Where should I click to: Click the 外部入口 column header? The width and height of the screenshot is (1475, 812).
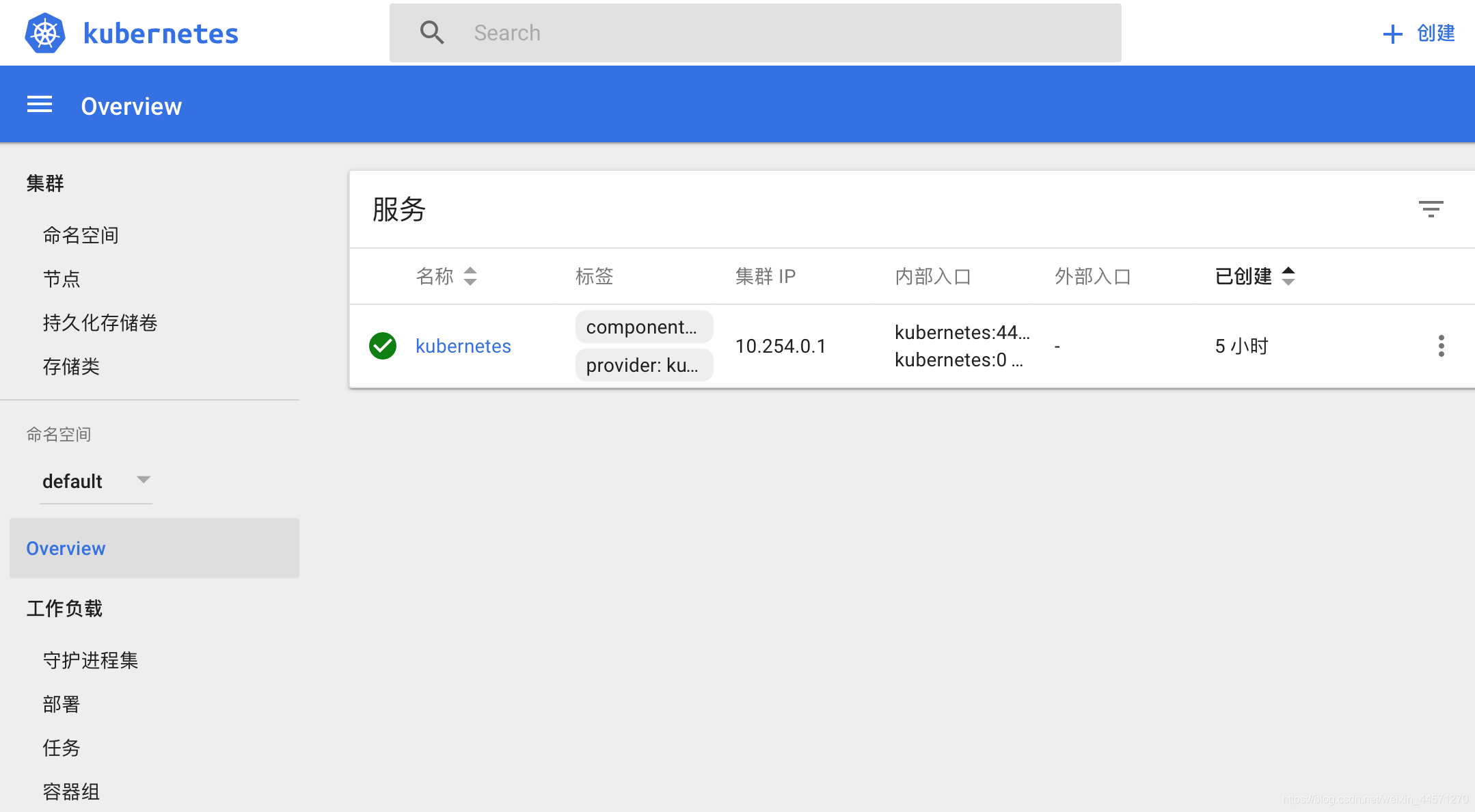(1093, 276)
